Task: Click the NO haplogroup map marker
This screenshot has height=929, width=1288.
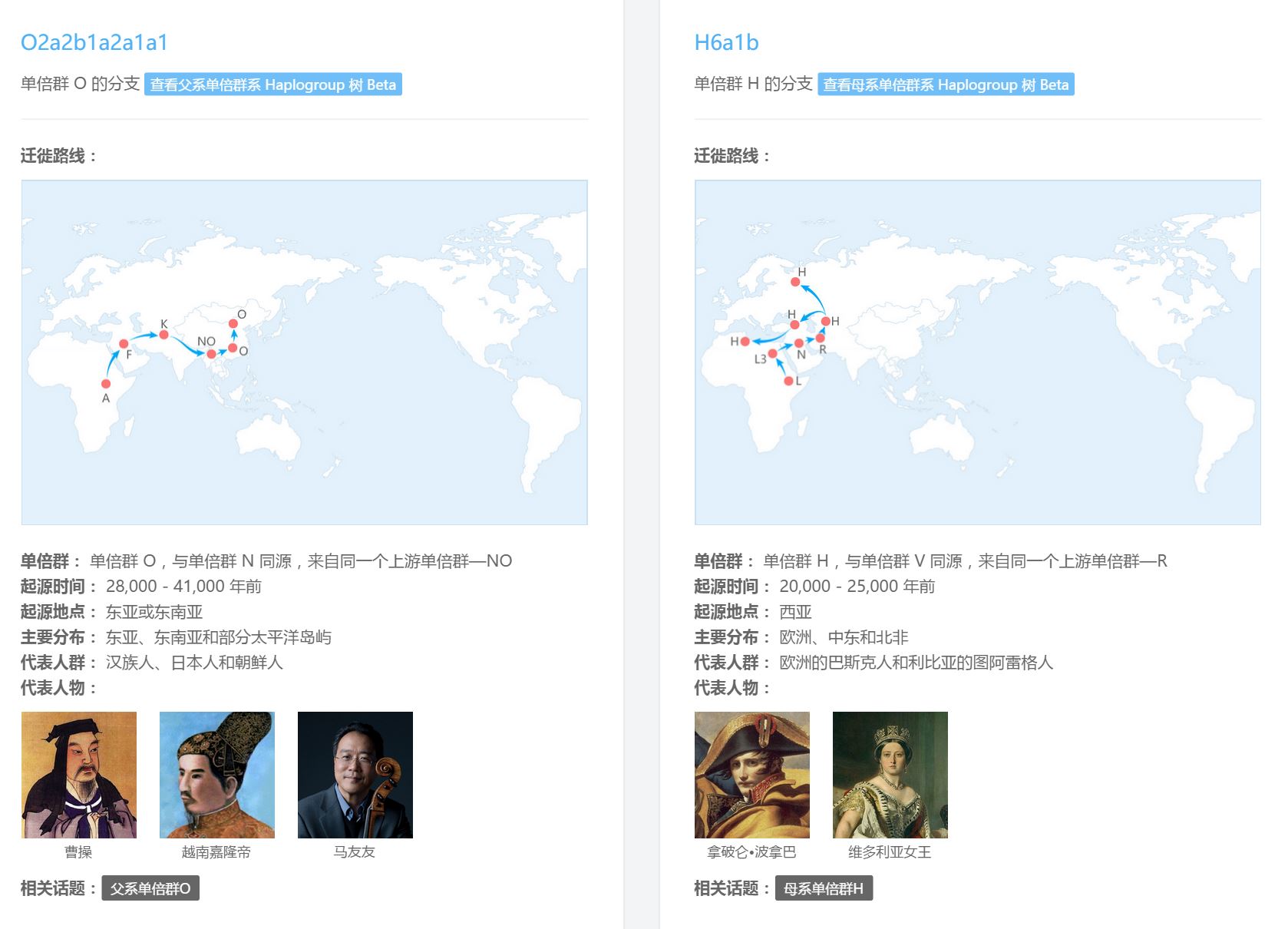Action: point(211,354)
